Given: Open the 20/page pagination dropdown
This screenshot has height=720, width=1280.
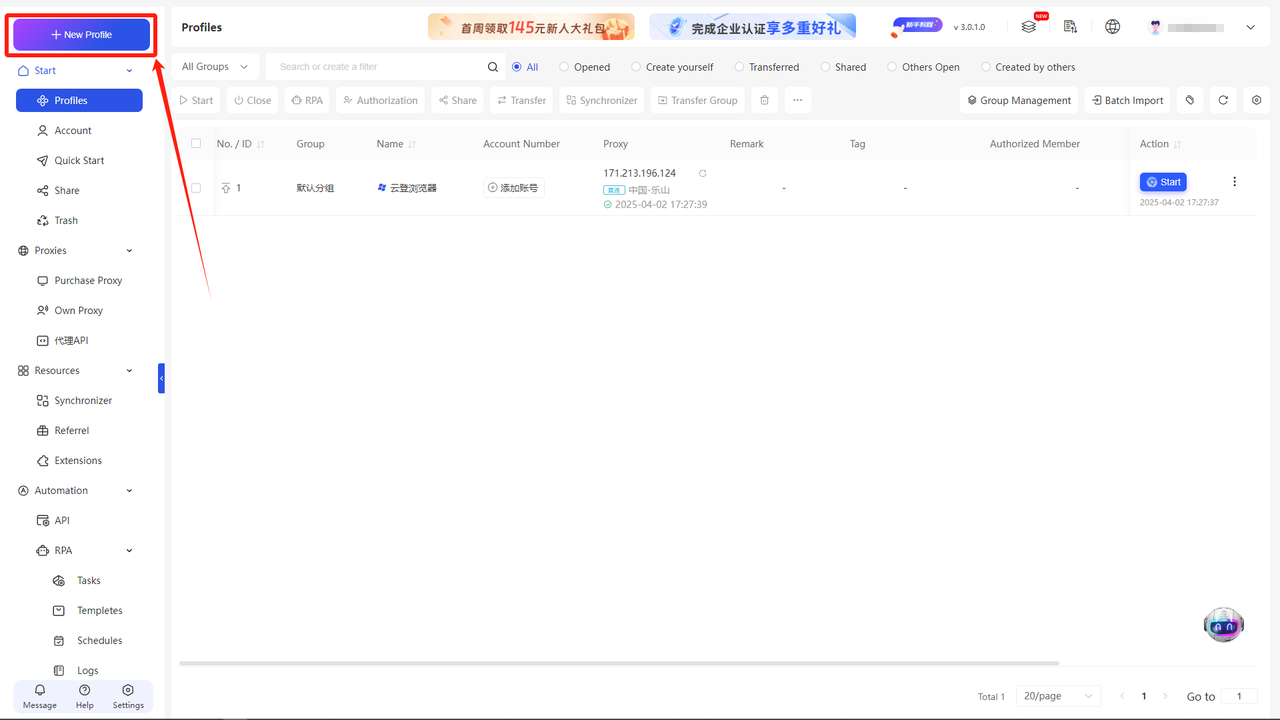Looking at the screenshot, I should tap(1058, 695).
